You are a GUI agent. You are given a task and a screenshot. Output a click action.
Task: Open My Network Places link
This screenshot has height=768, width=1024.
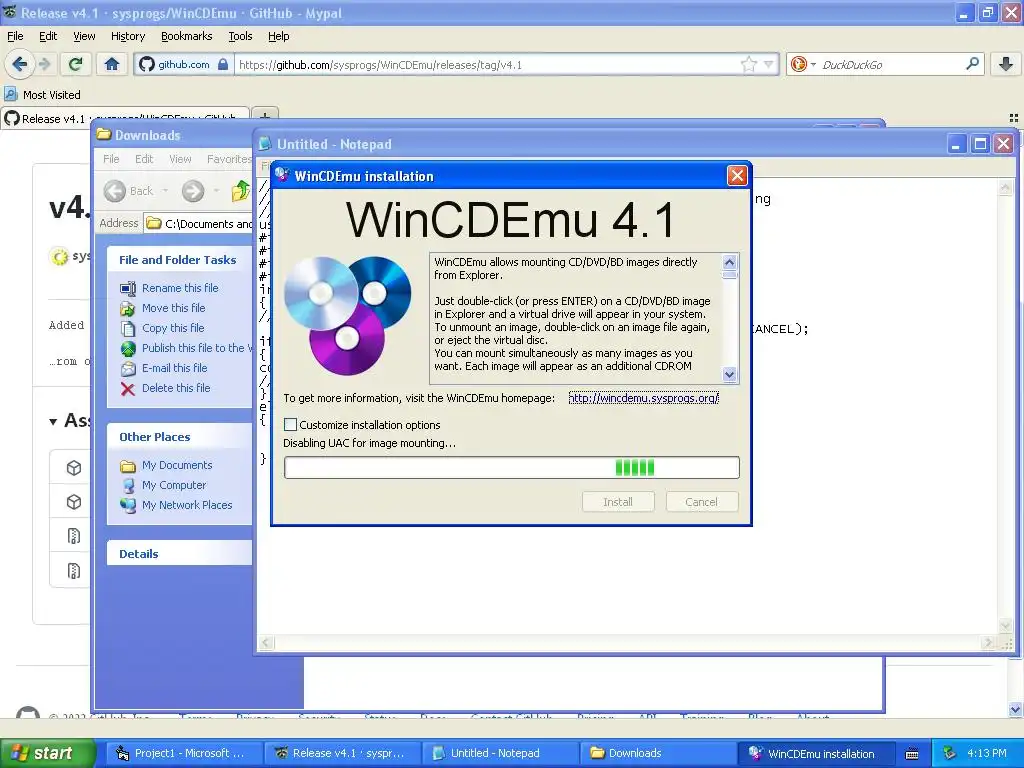(x=187, y=505)
